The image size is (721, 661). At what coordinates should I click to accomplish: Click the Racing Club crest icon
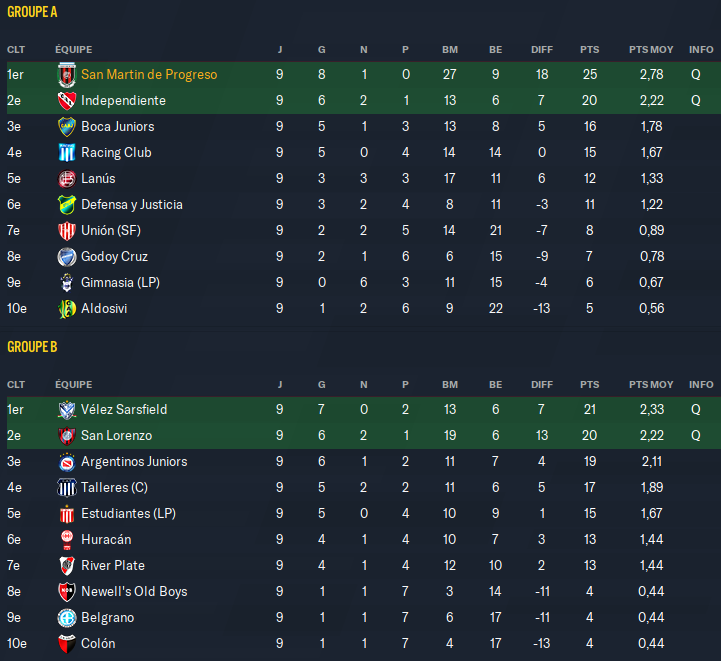[x=67, y=153]
